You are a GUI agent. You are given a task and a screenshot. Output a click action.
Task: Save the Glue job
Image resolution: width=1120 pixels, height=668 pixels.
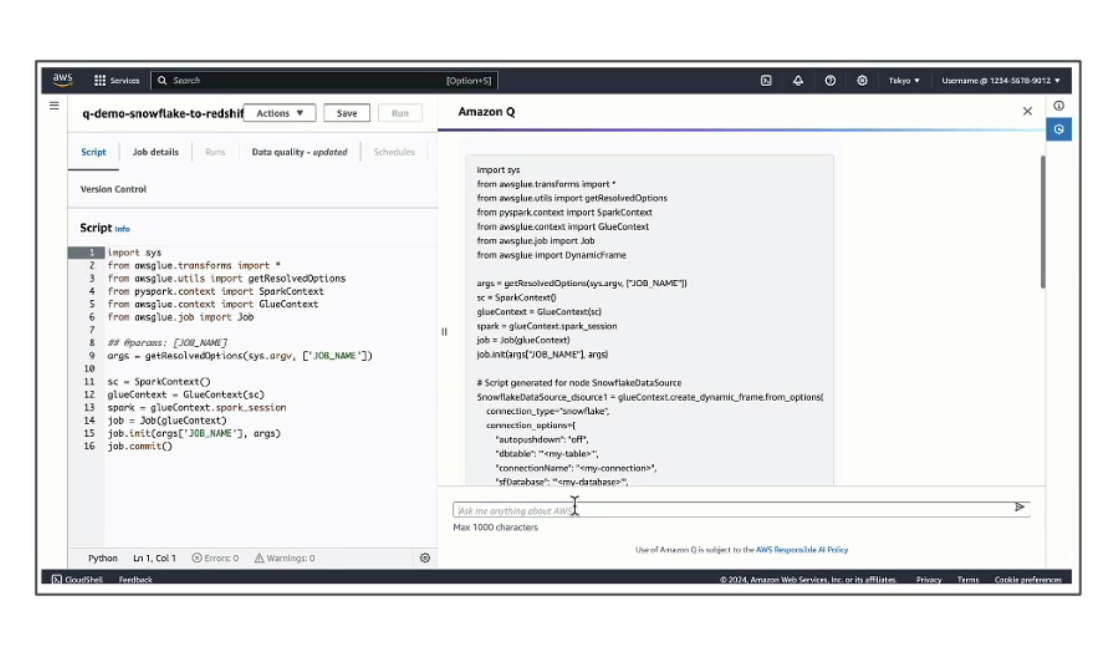pos(346,113)
